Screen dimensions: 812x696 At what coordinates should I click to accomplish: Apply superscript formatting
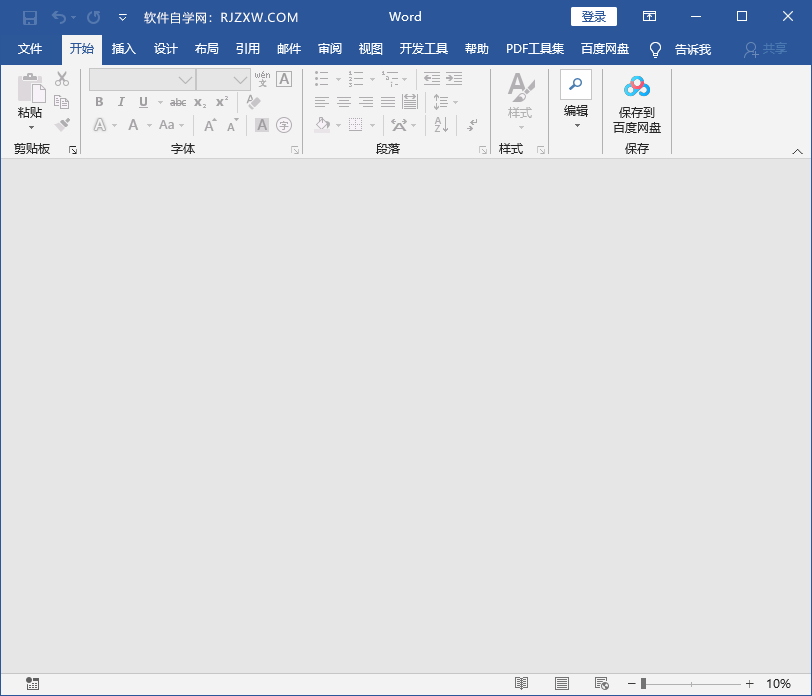pos(224,101)
